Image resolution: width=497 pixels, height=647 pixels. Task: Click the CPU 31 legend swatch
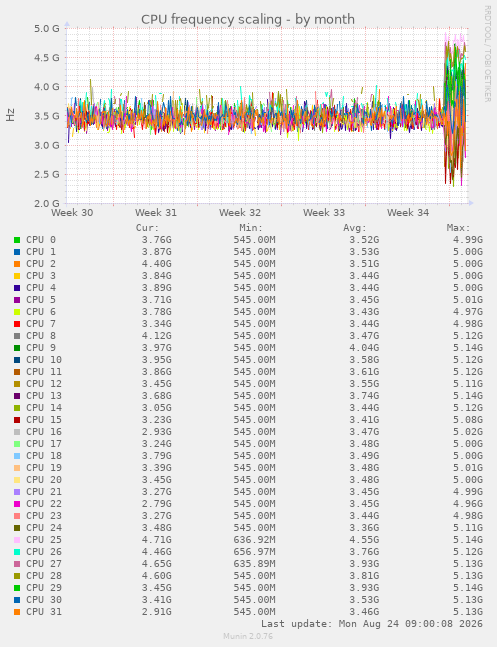click(x=17, y=612)
